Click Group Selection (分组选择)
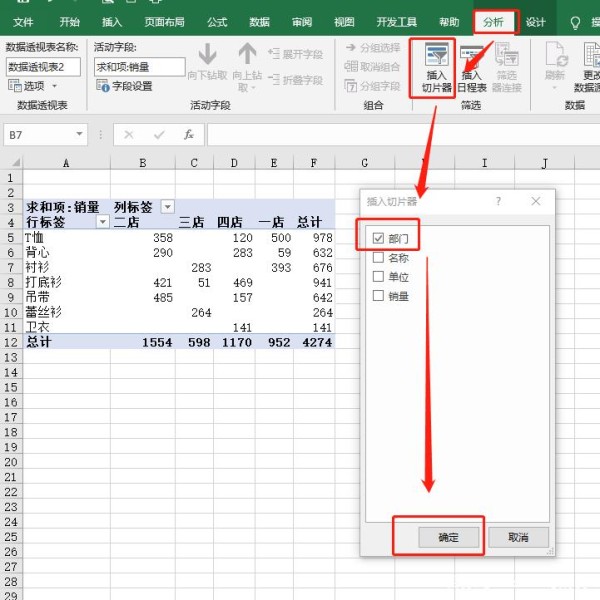The height and width of the screenshot is (600, 600). pyautogui.click(x=373, y=48)
